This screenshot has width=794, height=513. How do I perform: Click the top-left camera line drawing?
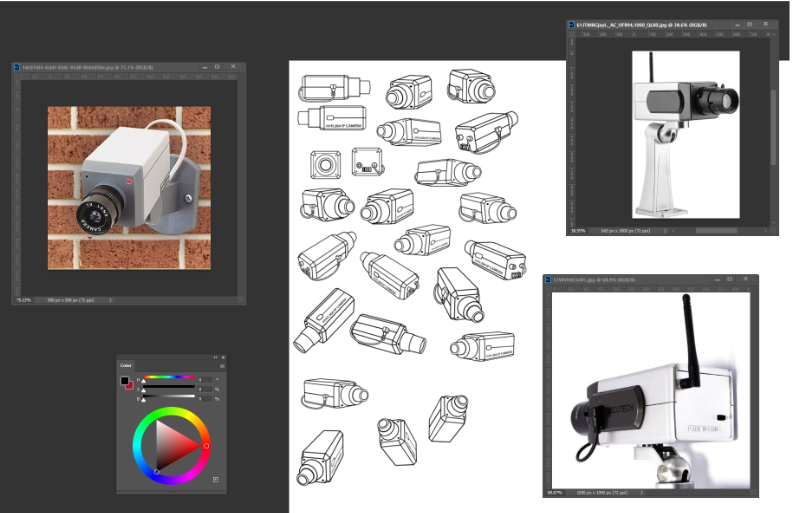coord(334,88)
